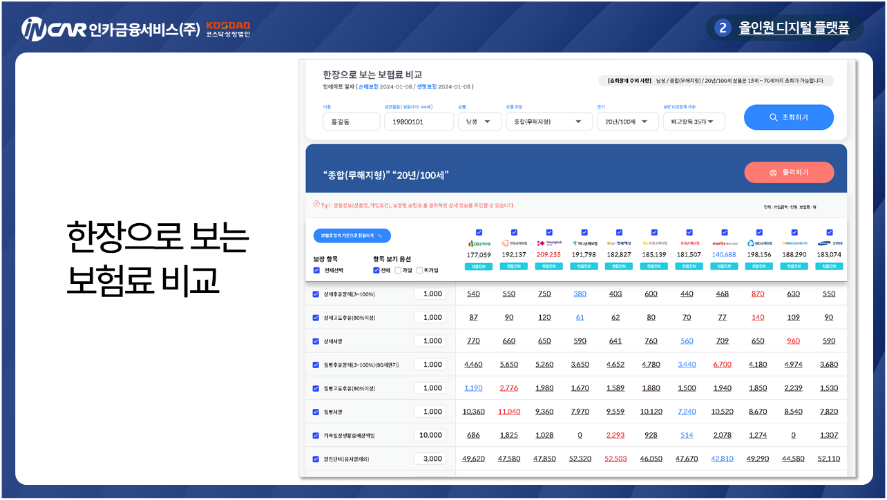Click the 10,000 amount field for 가족일상생활배상책임
Screen dimensions: 887x500
point(430,436)
